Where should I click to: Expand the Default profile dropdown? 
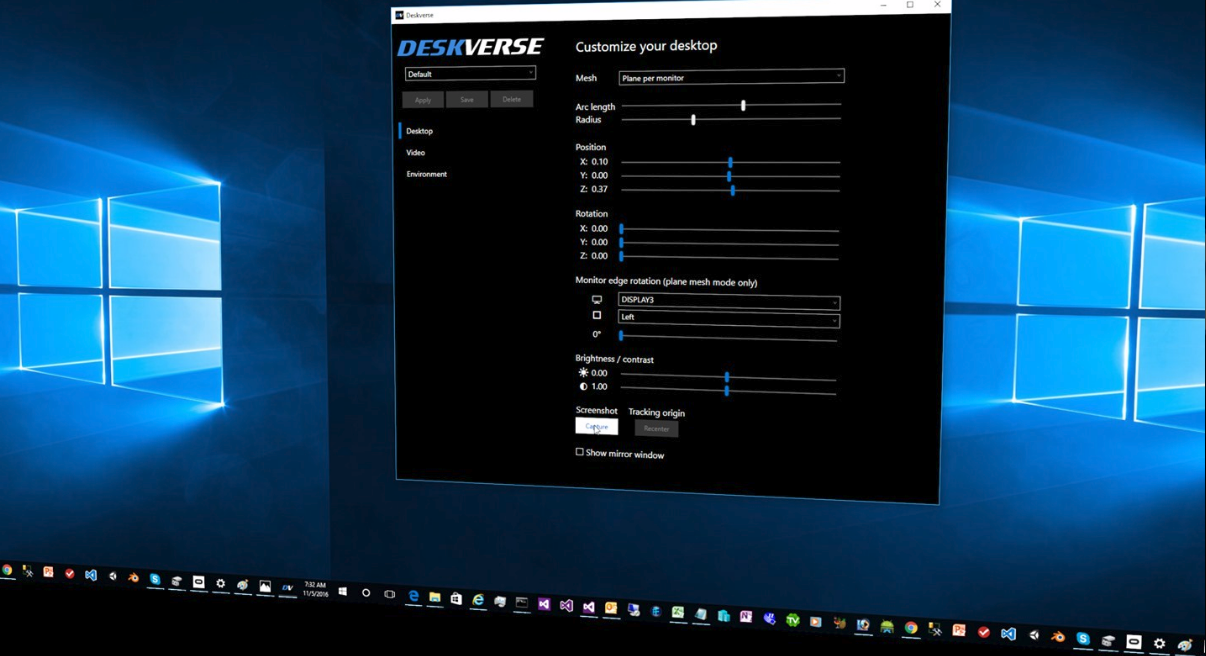coord(470,74)
